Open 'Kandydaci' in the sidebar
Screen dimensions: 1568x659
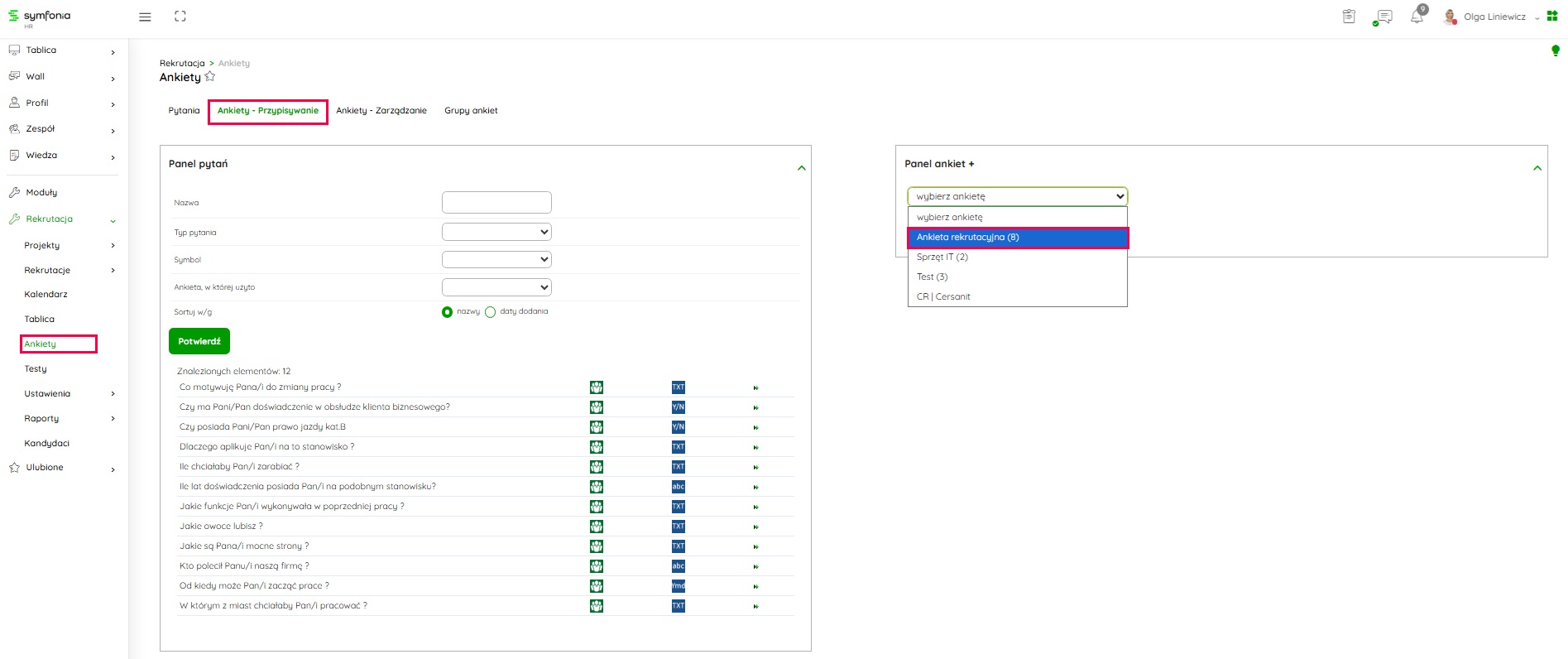click(47, 444)
